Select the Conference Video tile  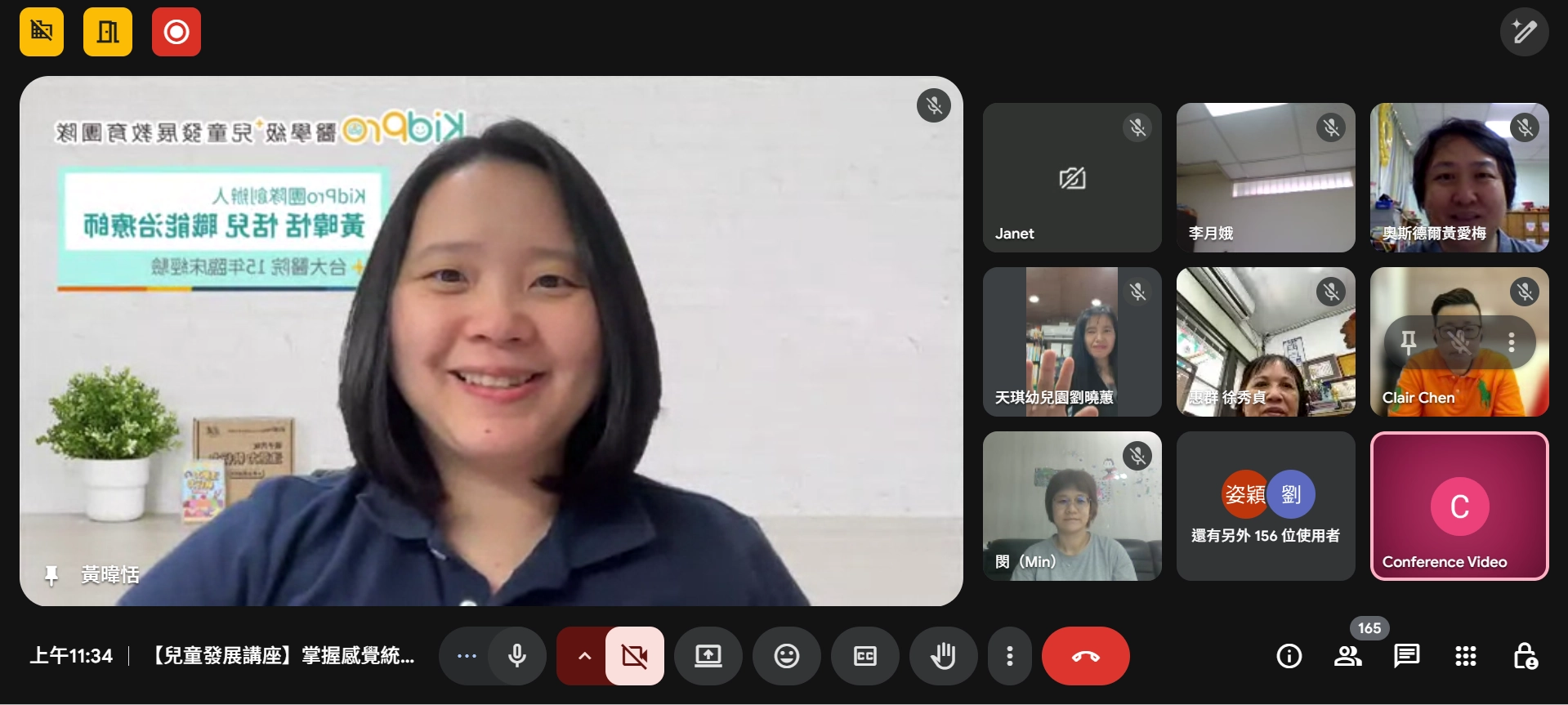(1459, 506)
